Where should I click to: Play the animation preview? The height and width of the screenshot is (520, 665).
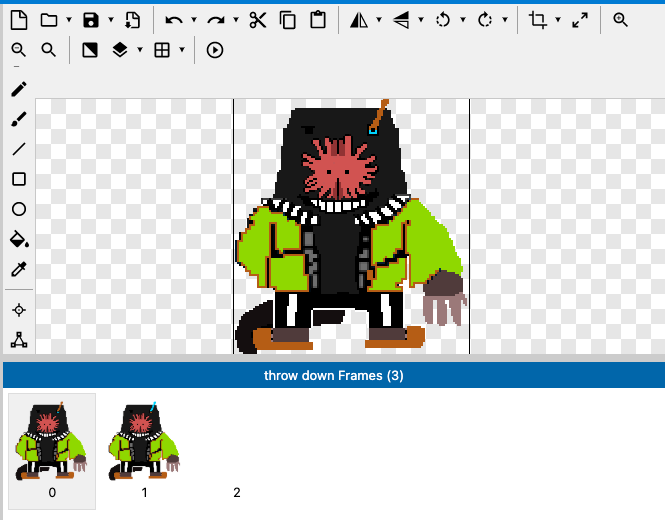215,50
